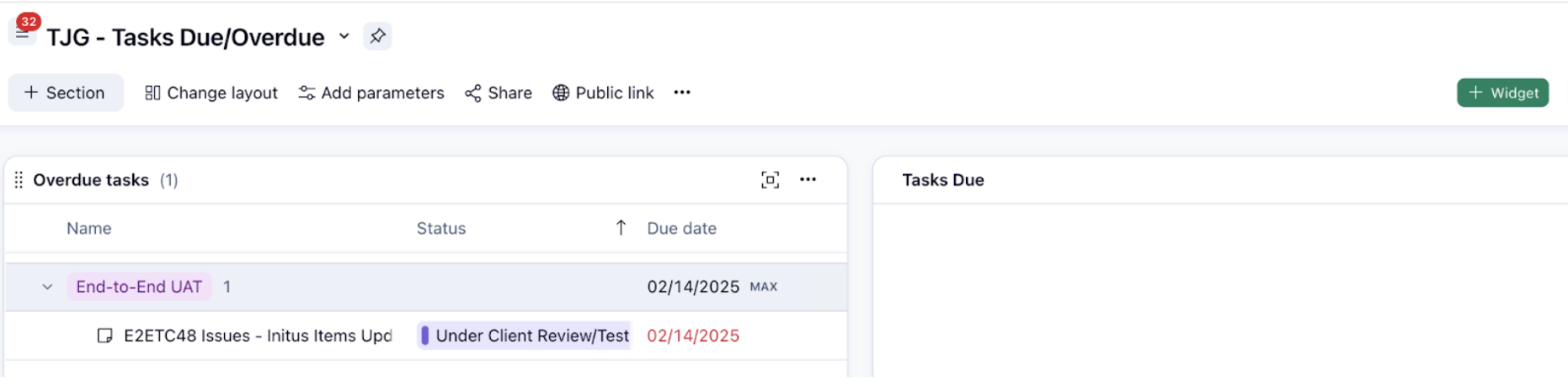Open Add parameters

(x=371, y=93)
